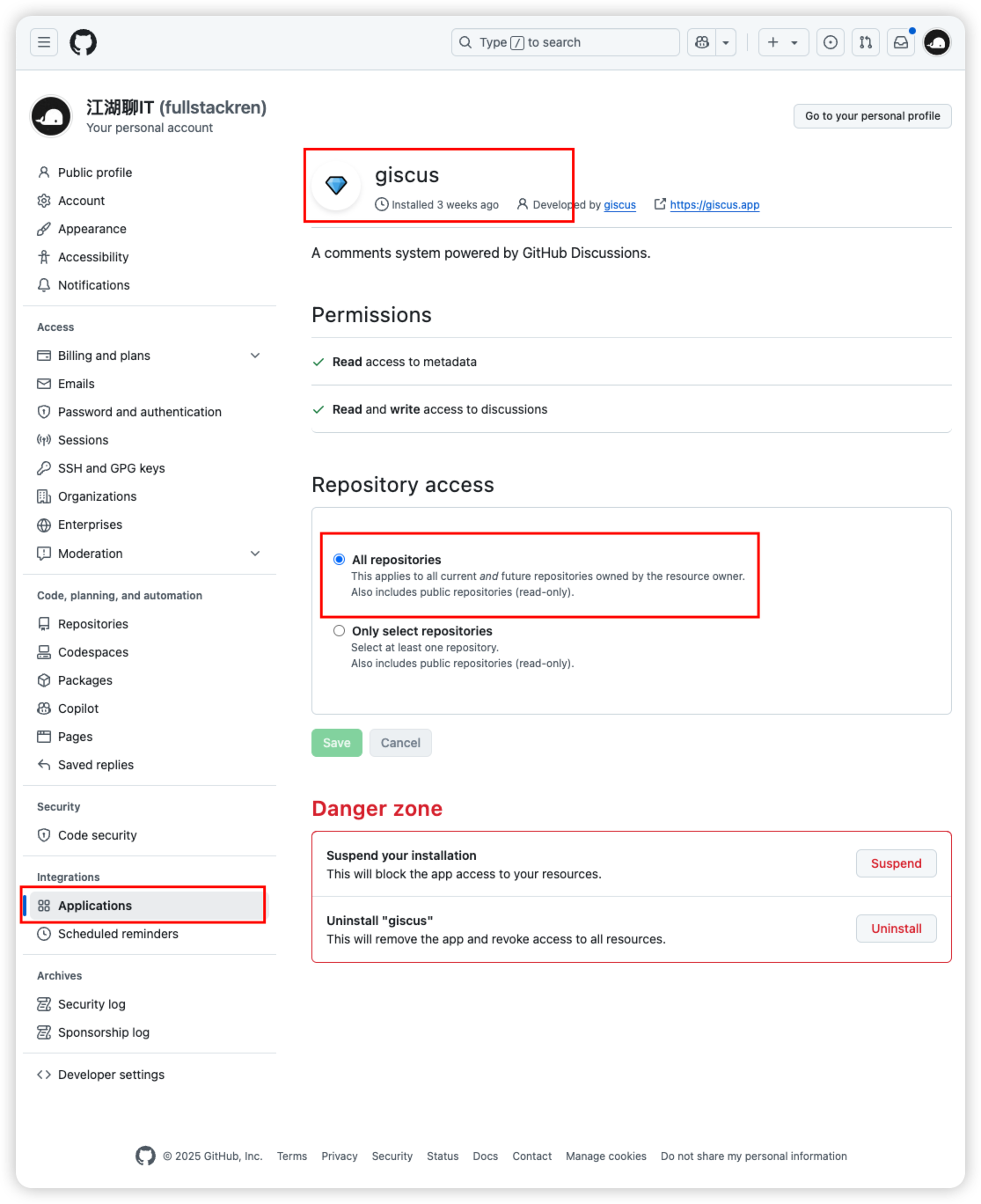Select the All repositories radio option
981x1204 pixels.
[339, 560]
